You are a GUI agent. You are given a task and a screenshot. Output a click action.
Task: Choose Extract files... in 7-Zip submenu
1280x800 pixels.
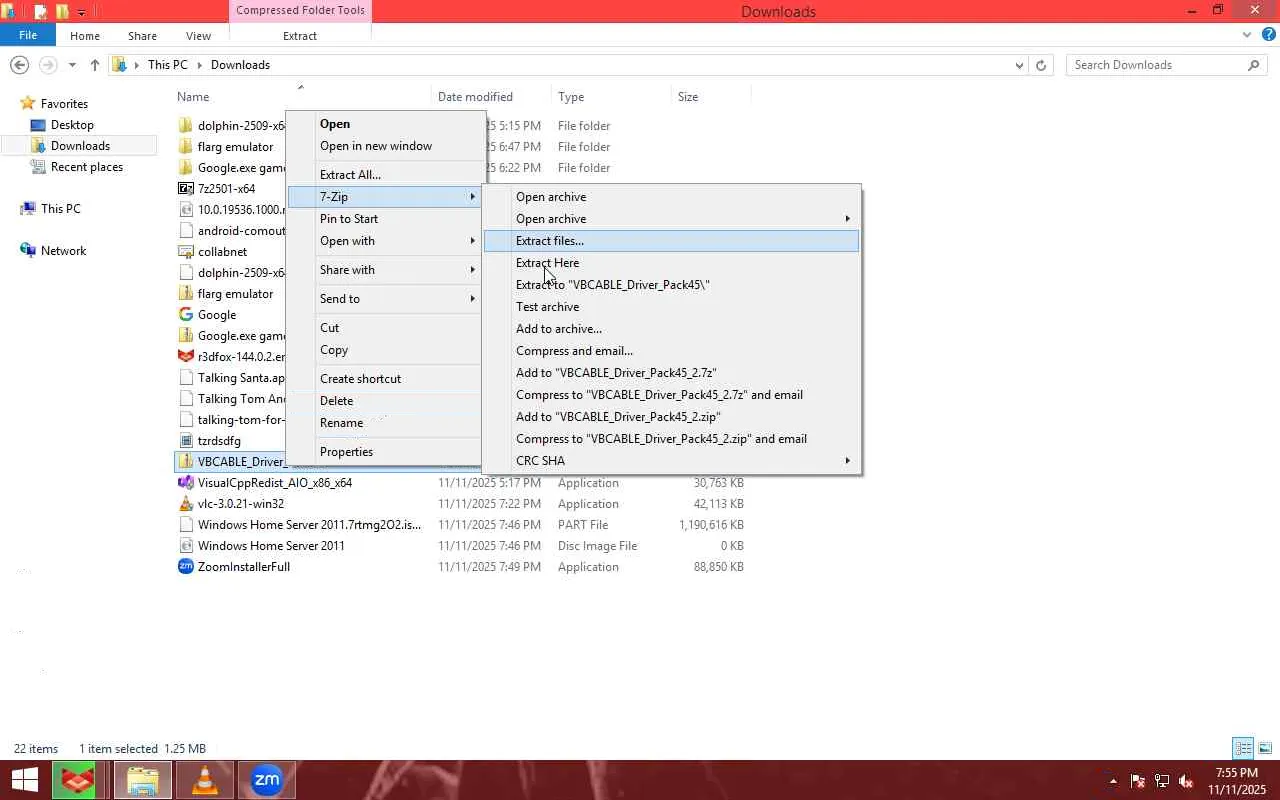(671, 241)
